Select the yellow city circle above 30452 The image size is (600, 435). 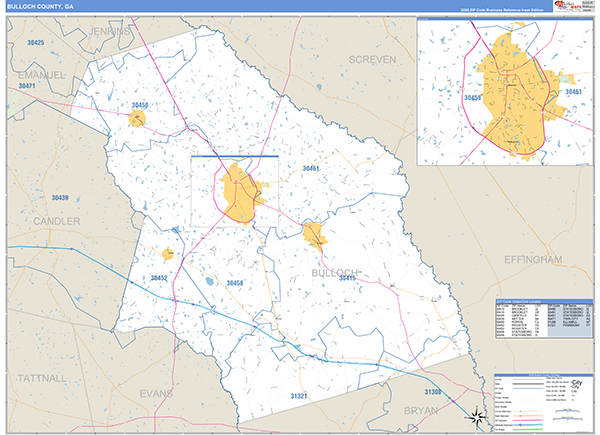pyautogui.click(x=168, y=254)
